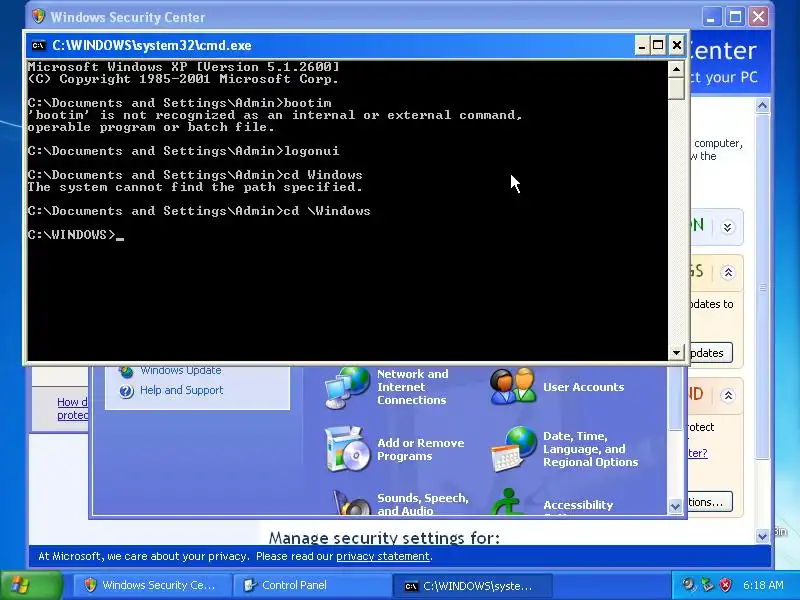This screenshot has height=600, width=800.
Task: Click the red security shield tray icon
Action: coord(725,585)
